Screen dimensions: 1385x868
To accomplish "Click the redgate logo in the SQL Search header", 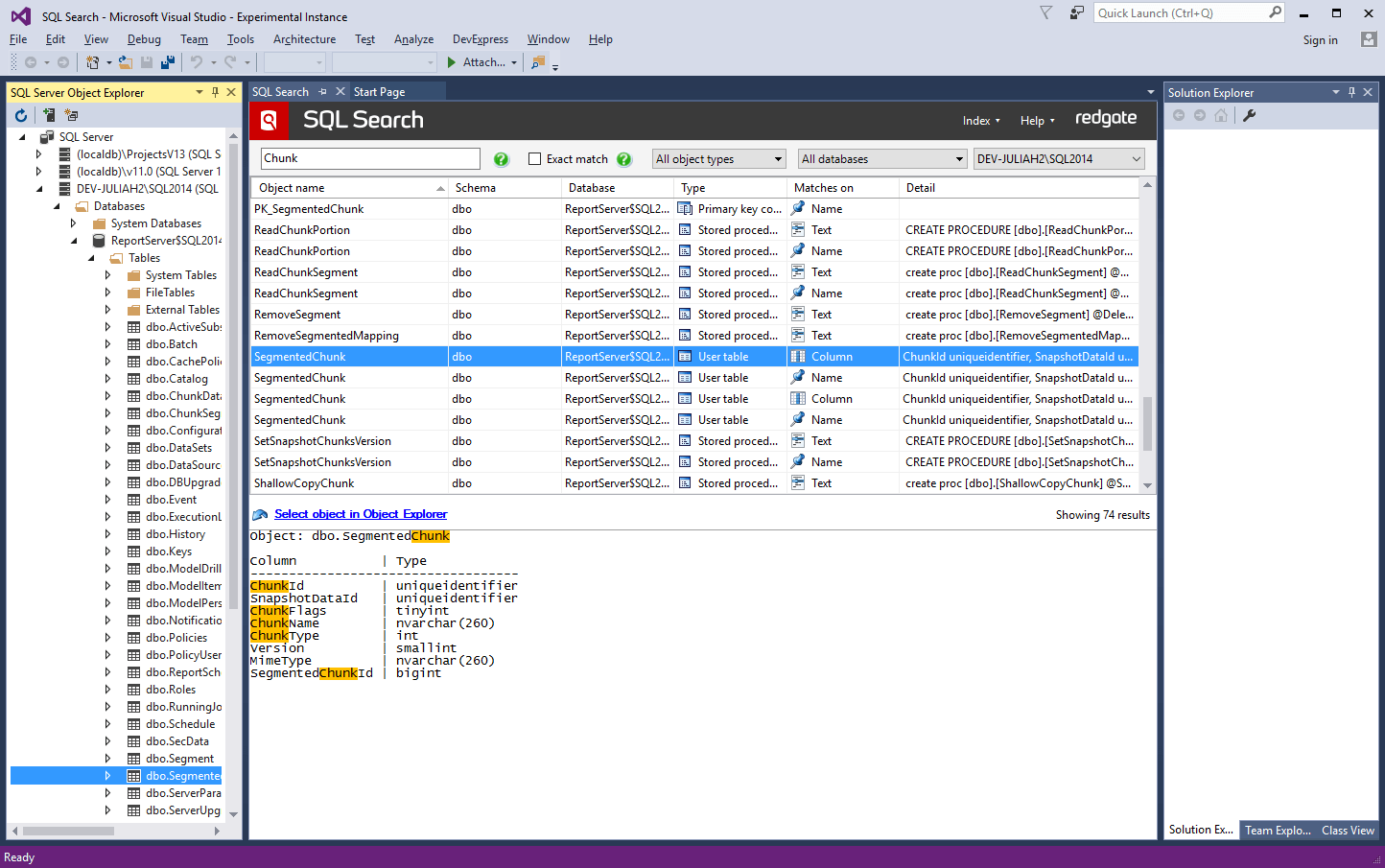I will point(1105,118).
